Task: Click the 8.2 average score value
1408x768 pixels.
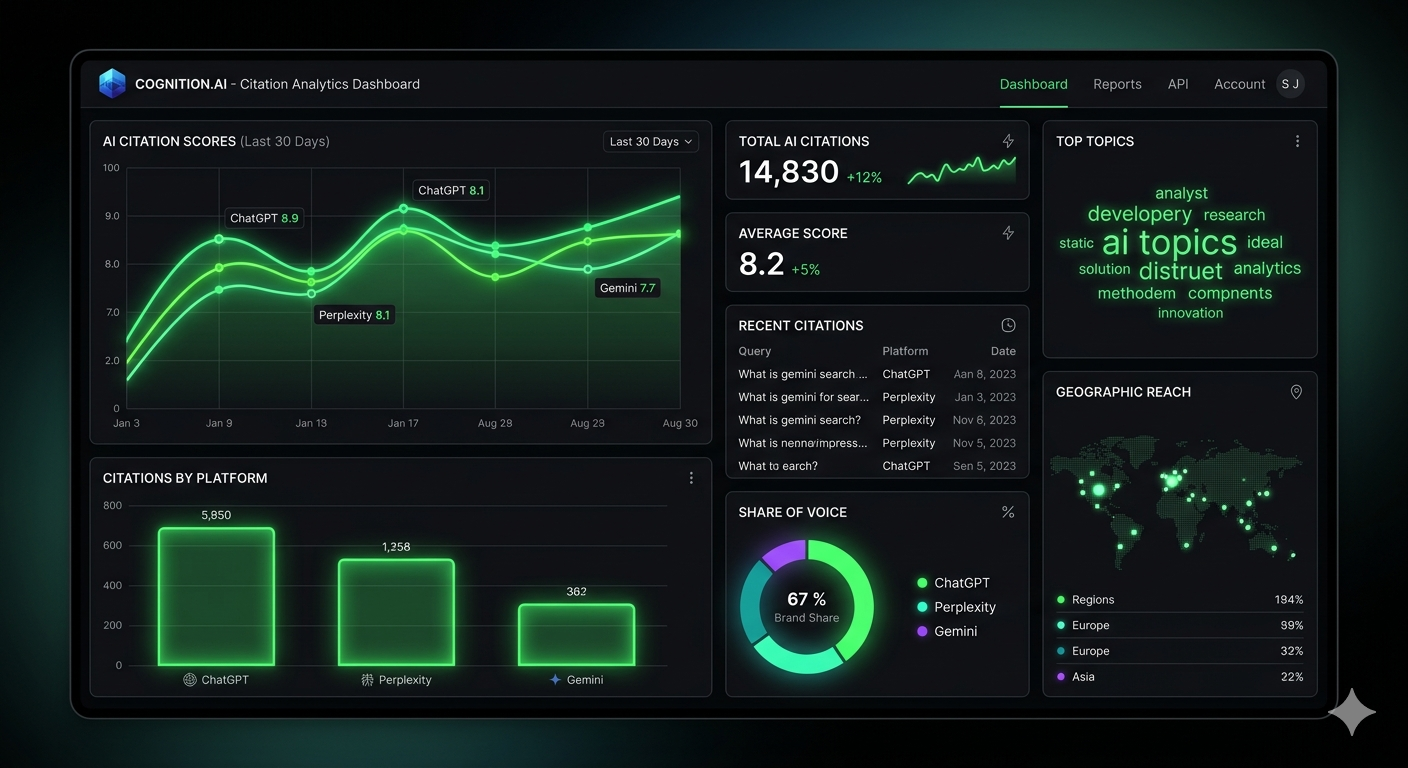Action: [x=761, y=264]
